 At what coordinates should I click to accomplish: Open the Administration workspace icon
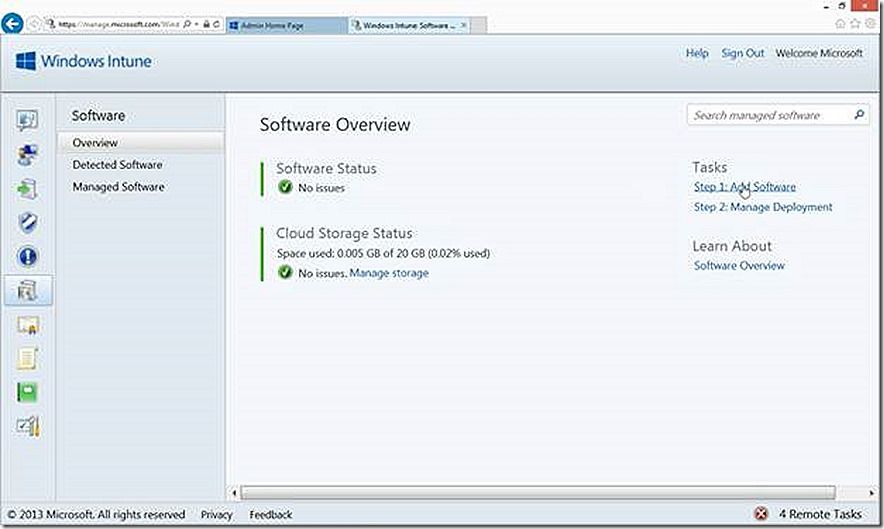28,426
